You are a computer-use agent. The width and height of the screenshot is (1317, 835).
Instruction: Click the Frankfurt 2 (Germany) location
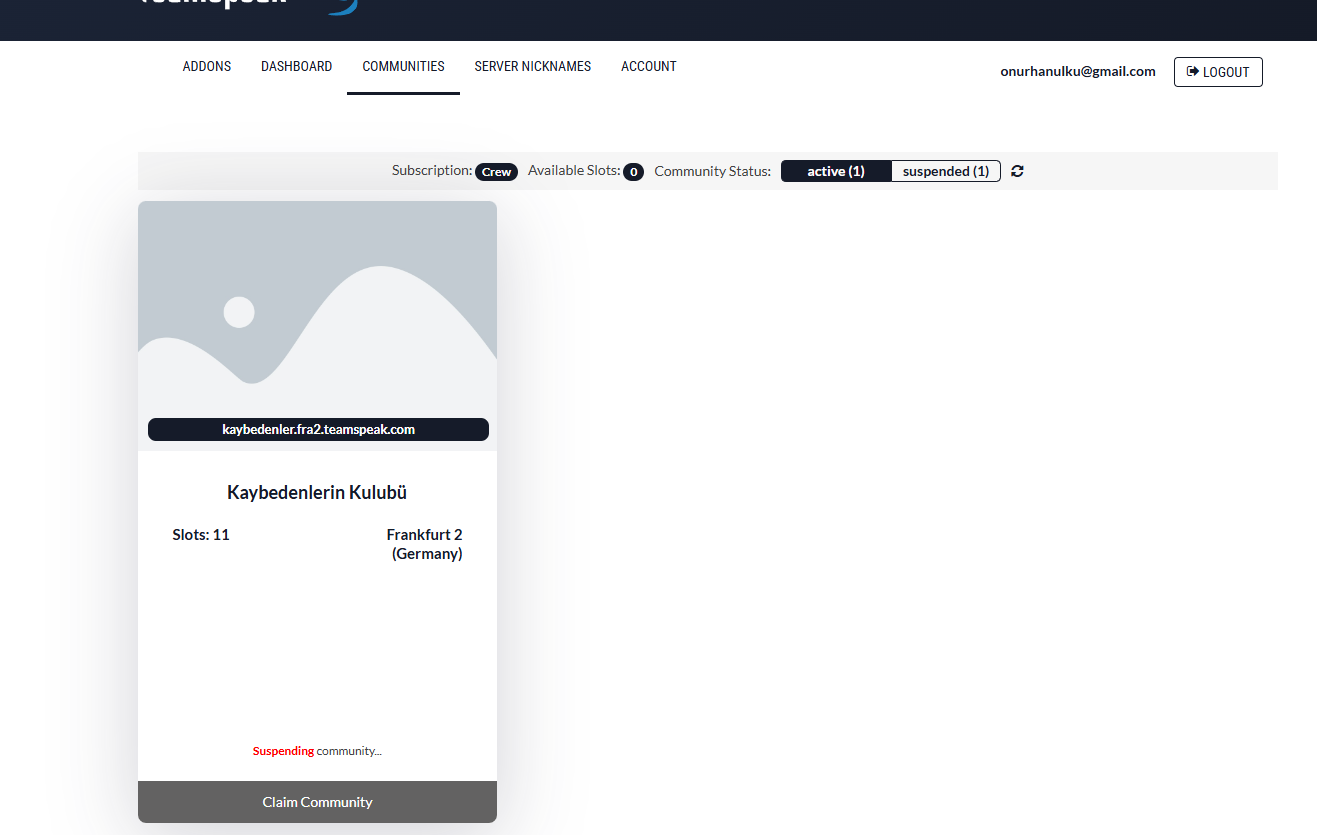(x=425, y=544)
